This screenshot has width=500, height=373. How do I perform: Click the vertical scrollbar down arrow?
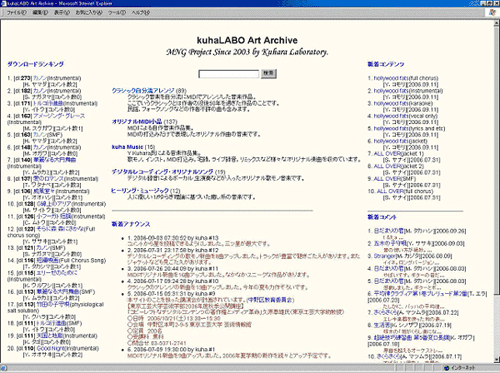point(496,359)
